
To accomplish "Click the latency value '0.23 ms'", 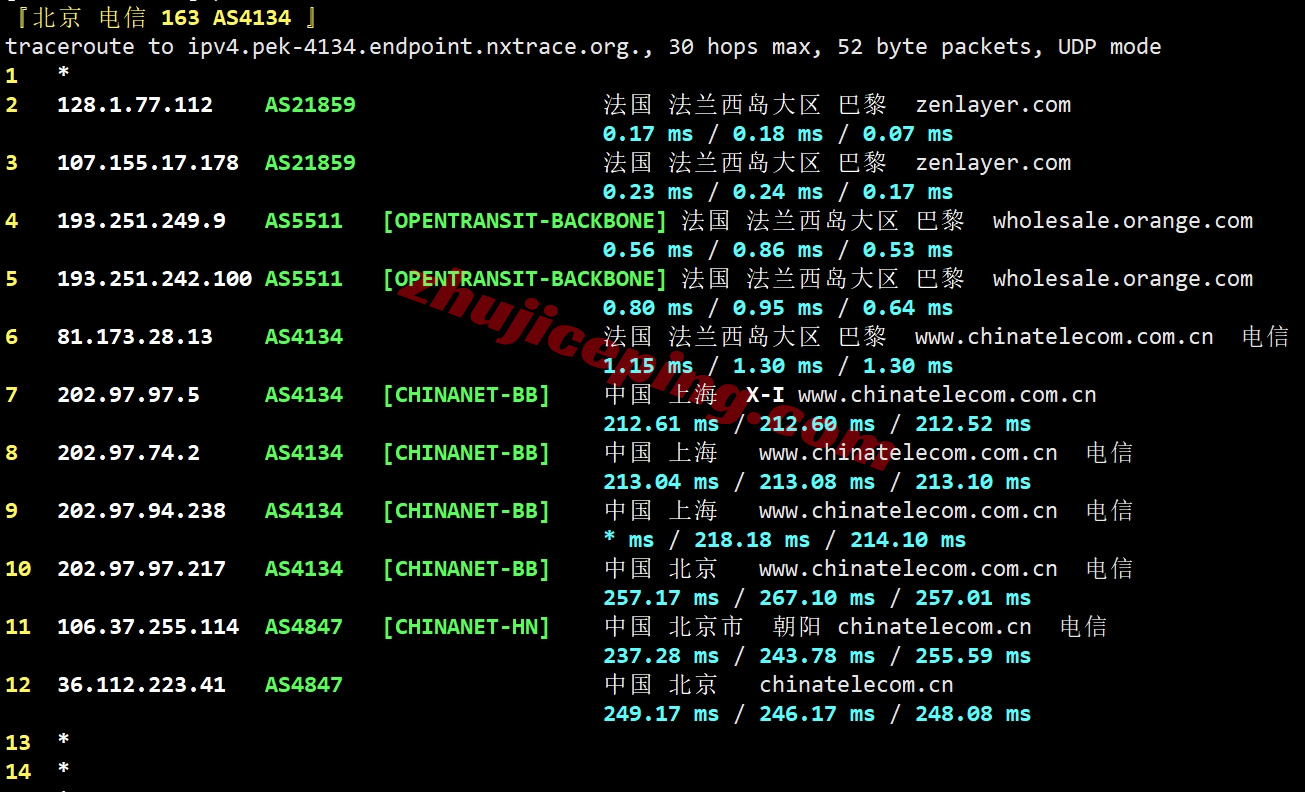I will pos(648,192).
